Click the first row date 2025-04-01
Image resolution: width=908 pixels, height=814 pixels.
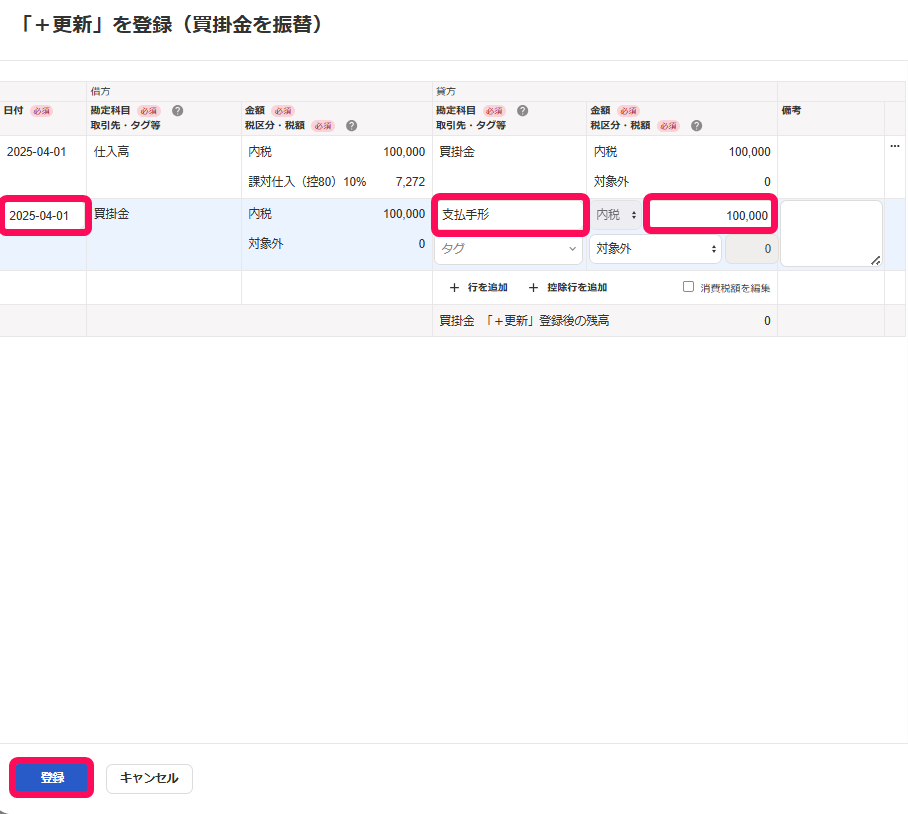[36, 152]
